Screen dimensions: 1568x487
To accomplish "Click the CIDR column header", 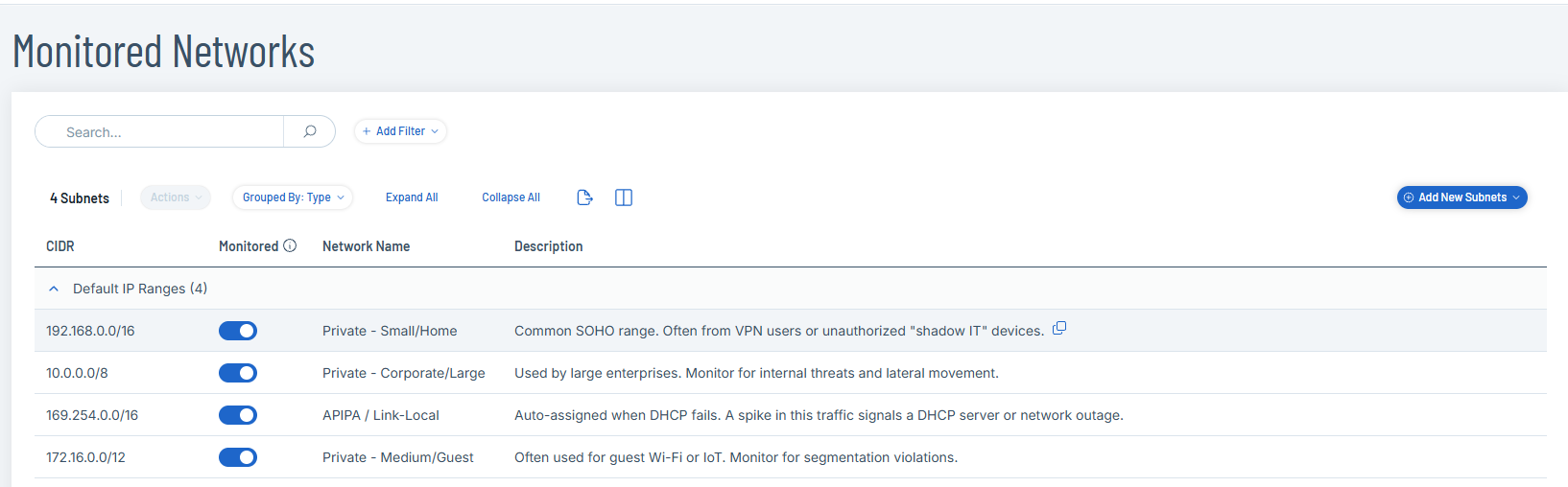I will [60, 246].
